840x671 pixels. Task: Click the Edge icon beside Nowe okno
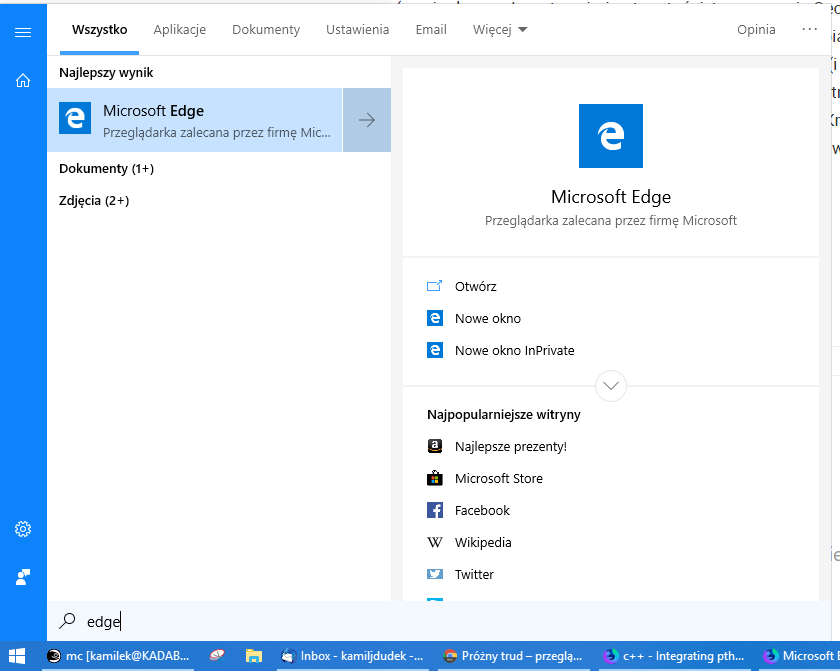point(435,318)
